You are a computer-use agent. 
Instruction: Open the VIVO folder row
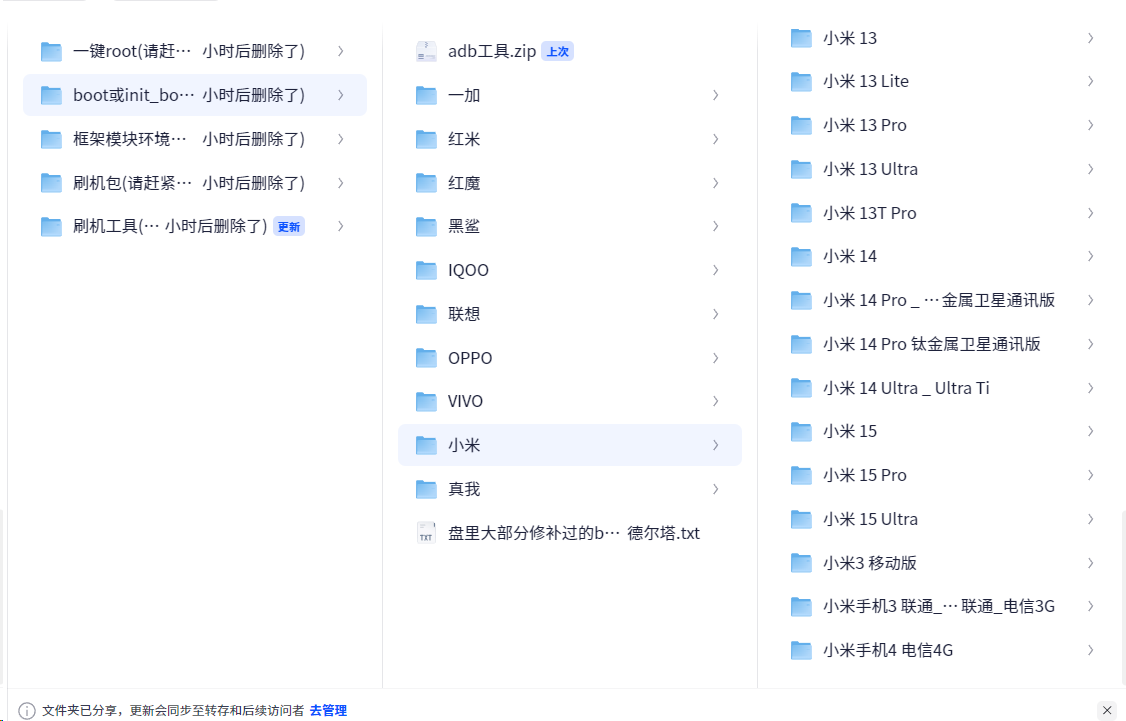click(x=569, y=401)
